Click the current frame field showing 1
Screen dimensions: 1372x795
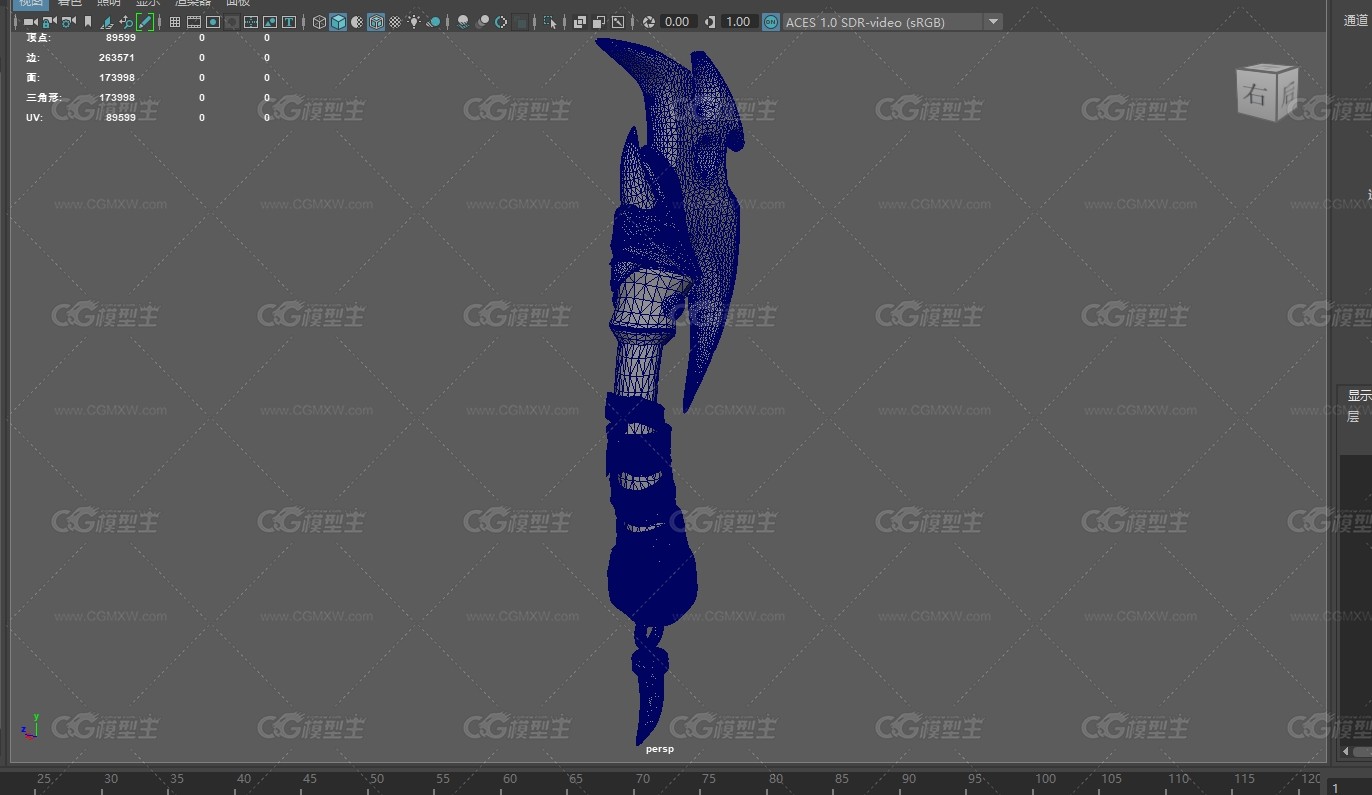[1350, 789]
